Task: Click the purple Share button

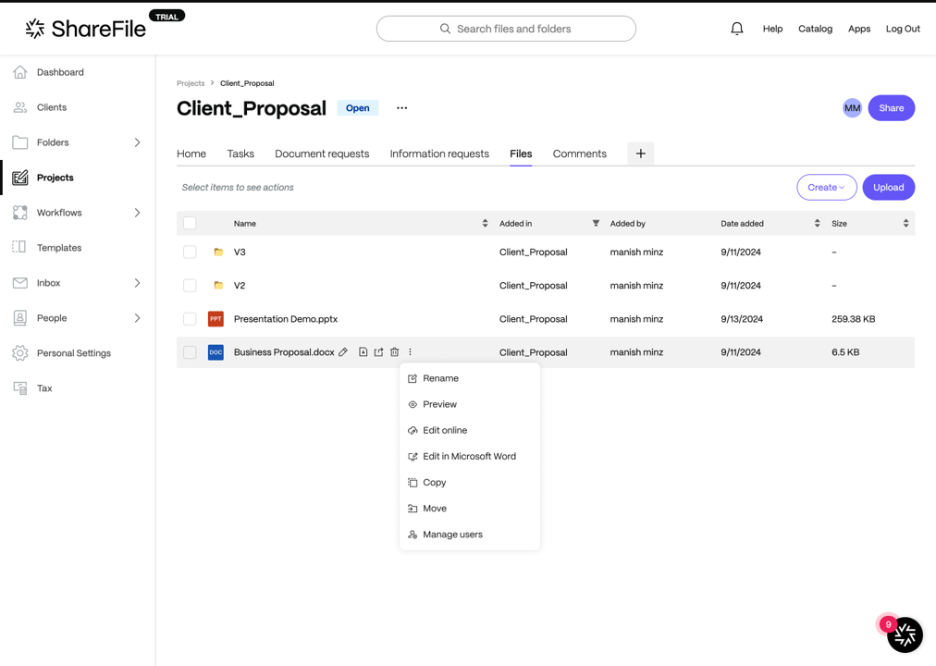Action: pyautogui.click(x=891, y=108)
